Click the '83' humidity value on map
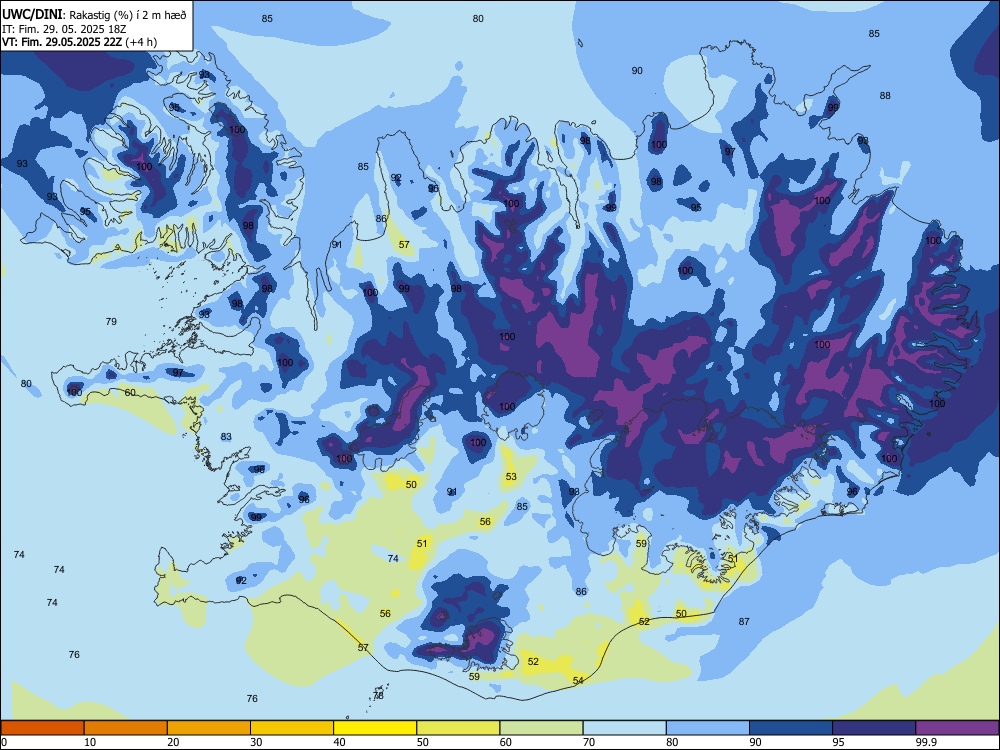 point(226,437)
